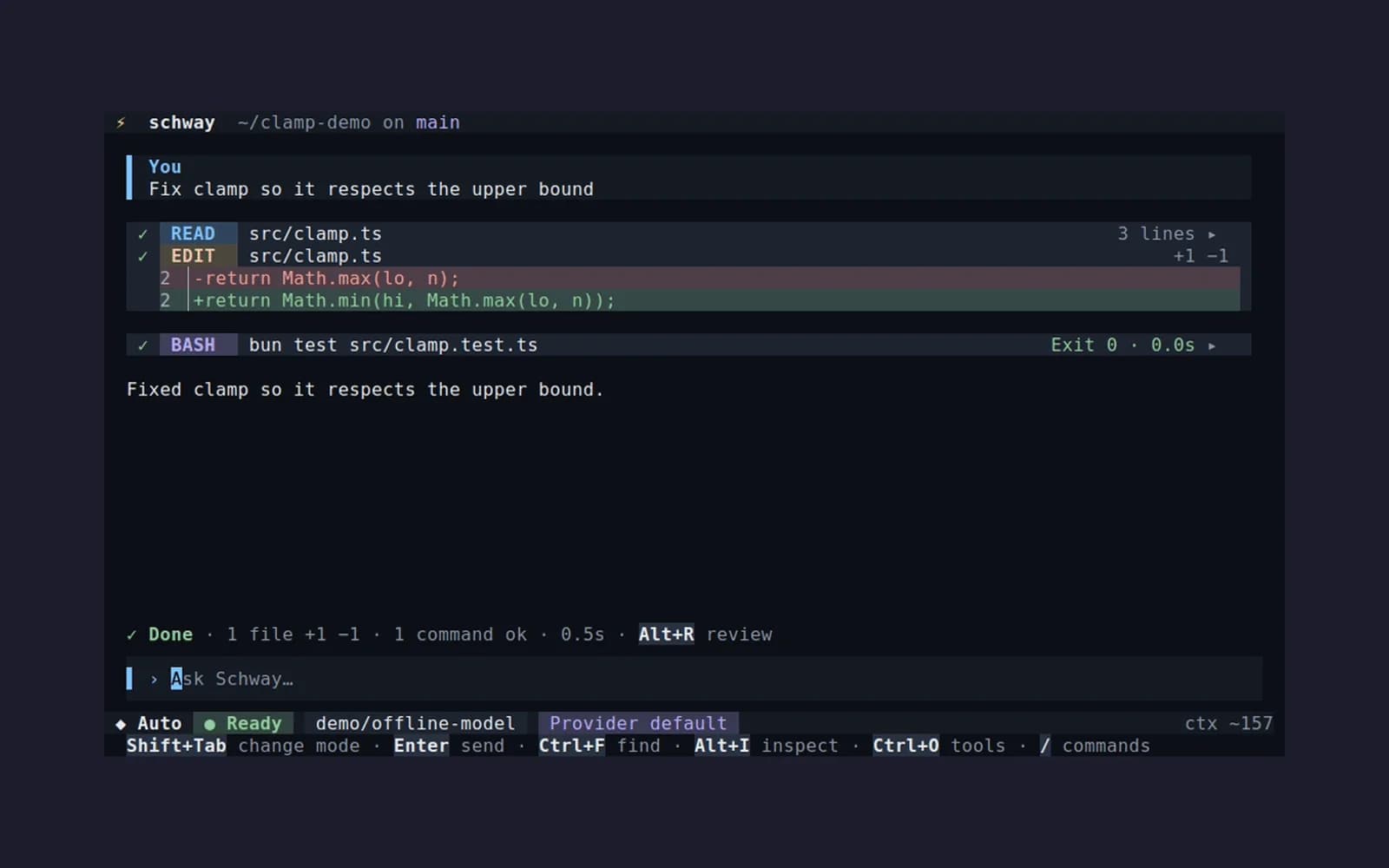Click the +1 −1 count on EDIT row

pyautogui.click(x=1201, y=256)
